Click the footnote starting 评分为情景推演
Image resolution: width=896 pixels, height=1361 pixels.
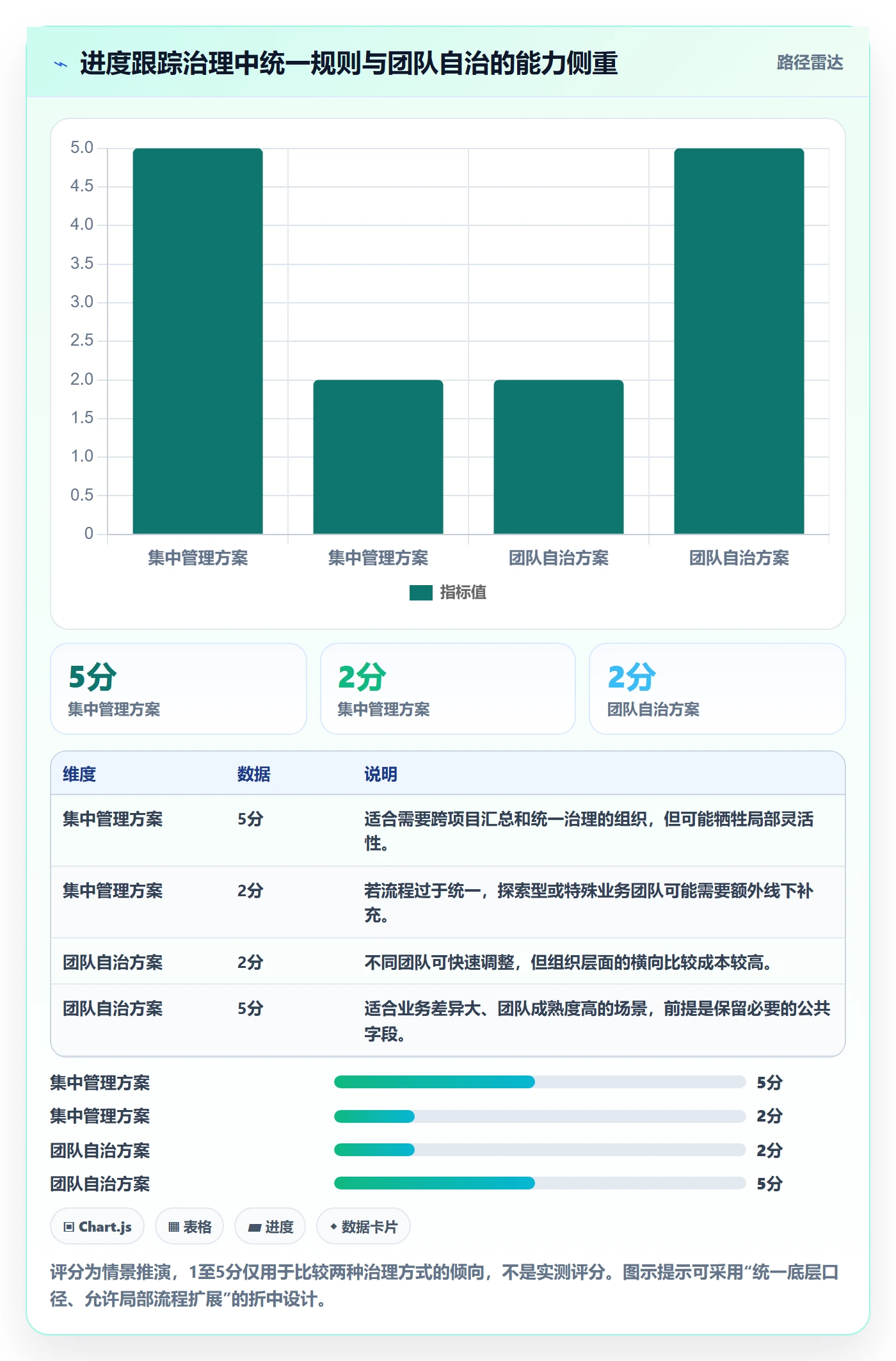click(x=444, y=1285)
